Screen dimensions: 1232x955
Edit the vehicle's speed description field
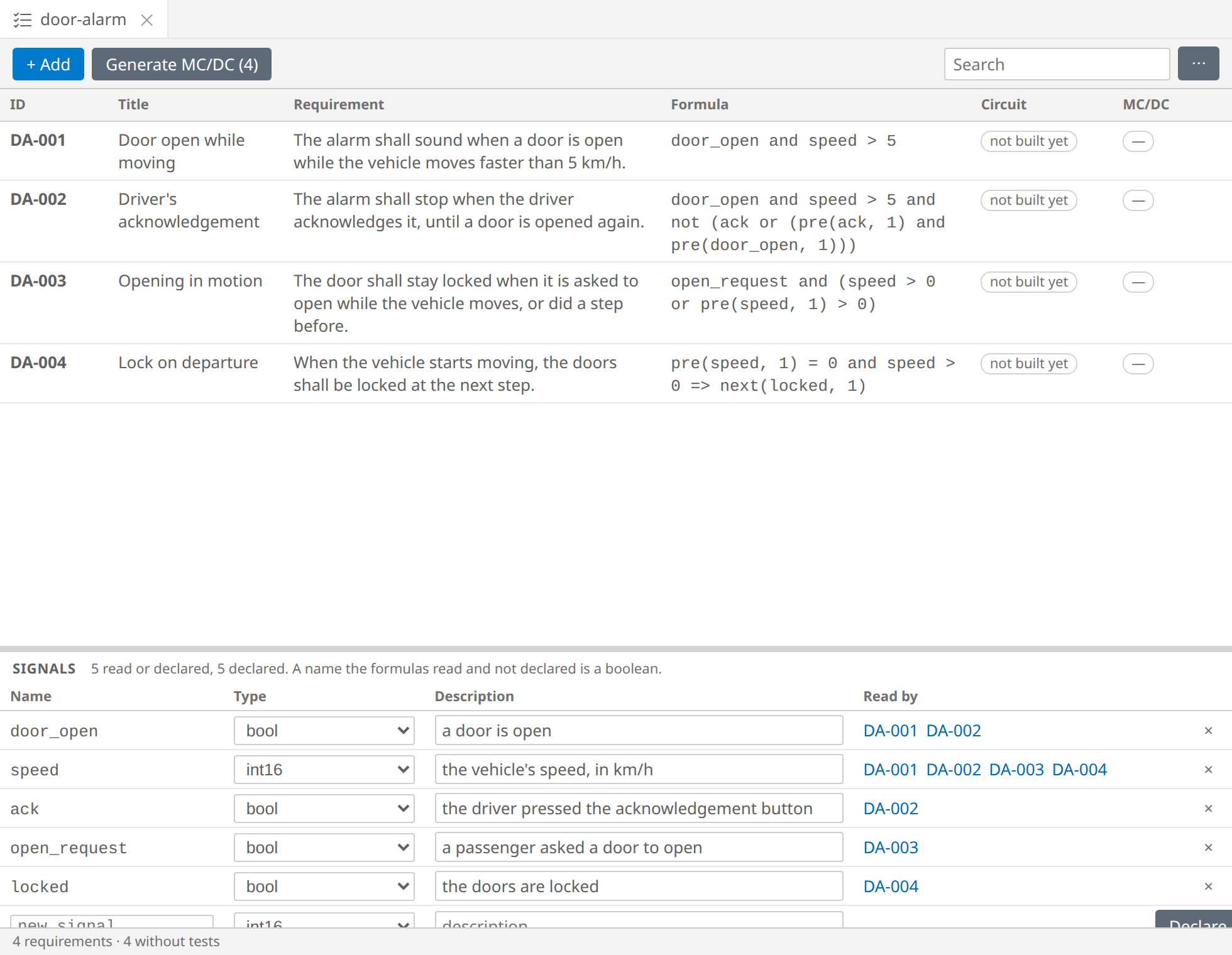click(639, 770)
